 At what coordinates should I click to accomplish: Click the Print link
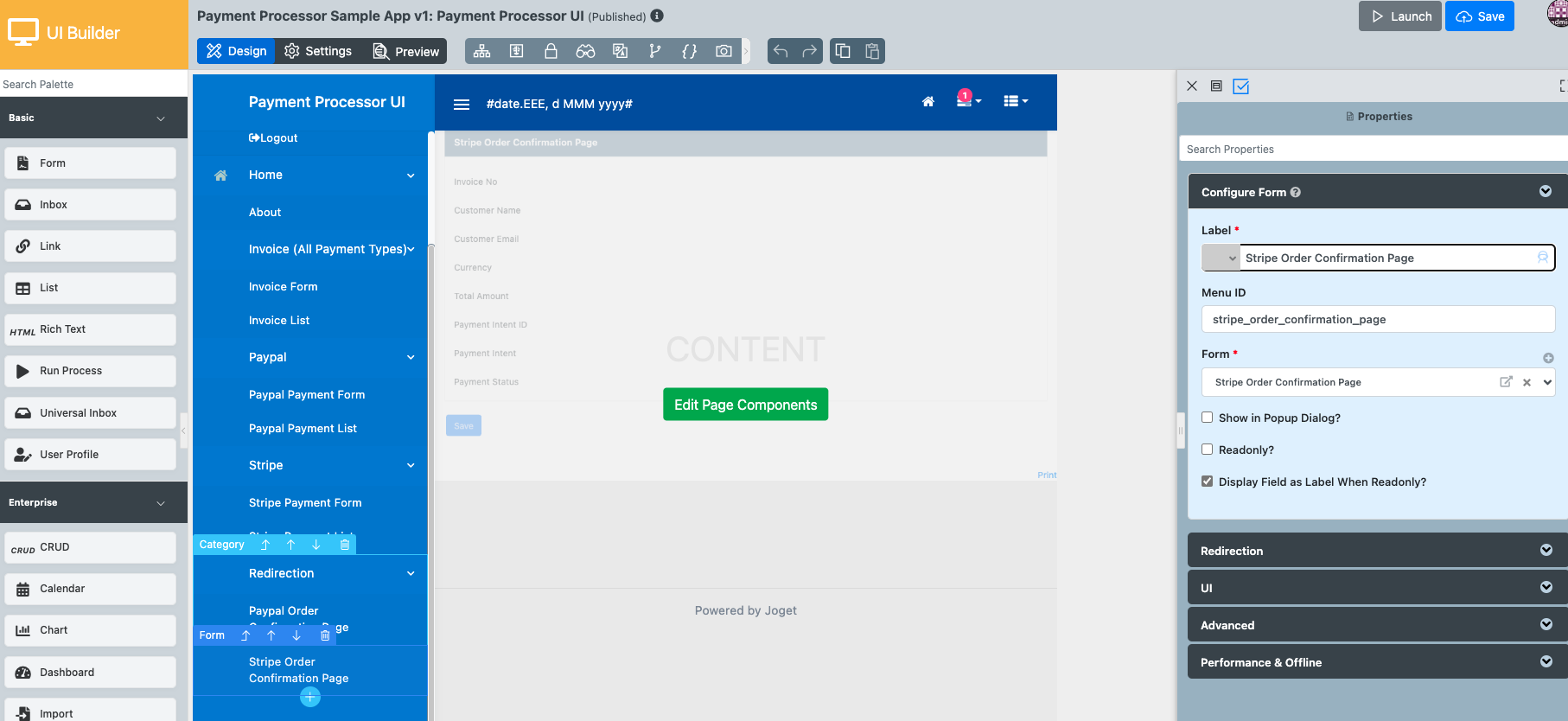1047,475
